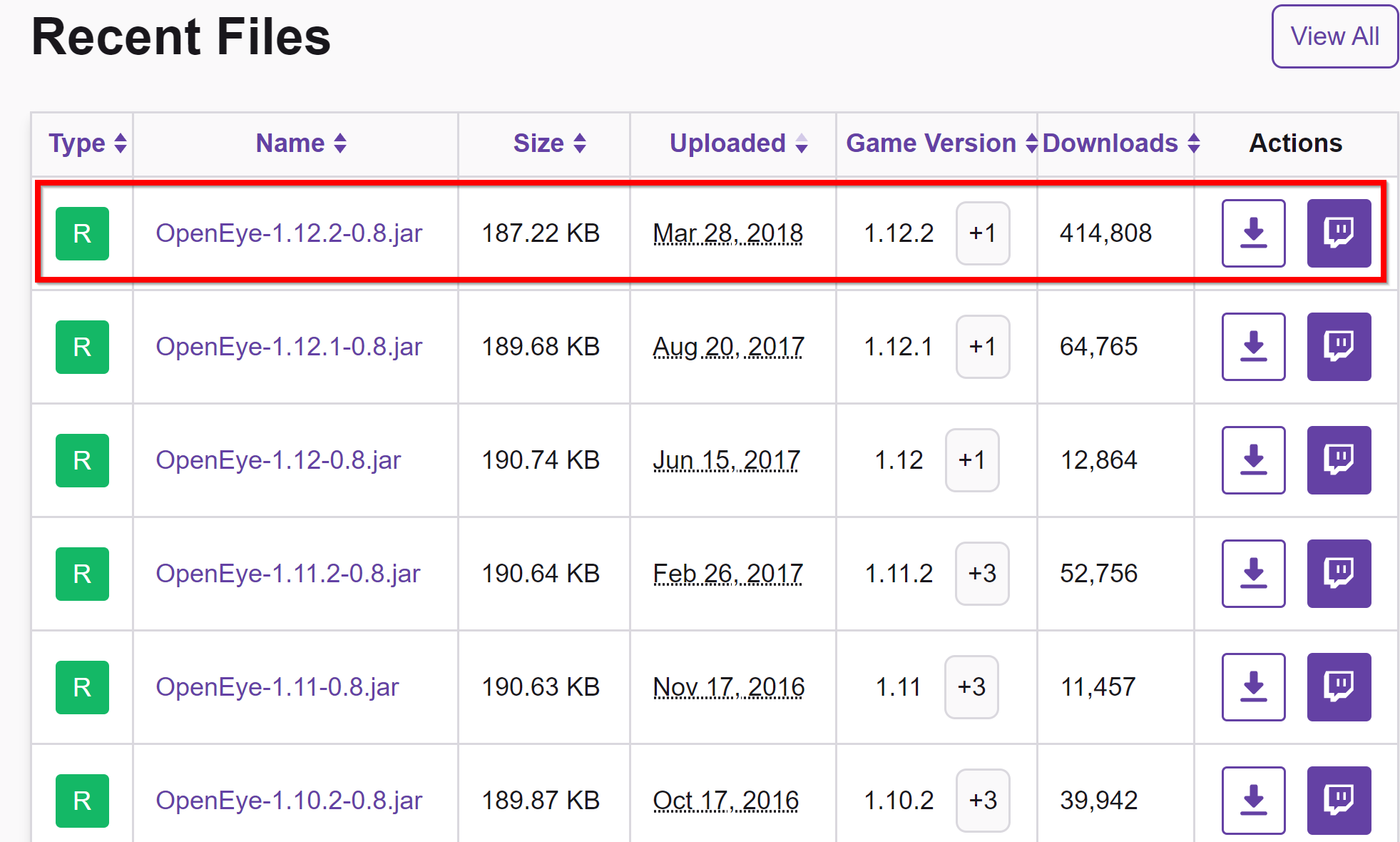Expand +3 versions for game version 1.11.2
1400x842 pixels.
pyautogui.click(x=982, y=574)
